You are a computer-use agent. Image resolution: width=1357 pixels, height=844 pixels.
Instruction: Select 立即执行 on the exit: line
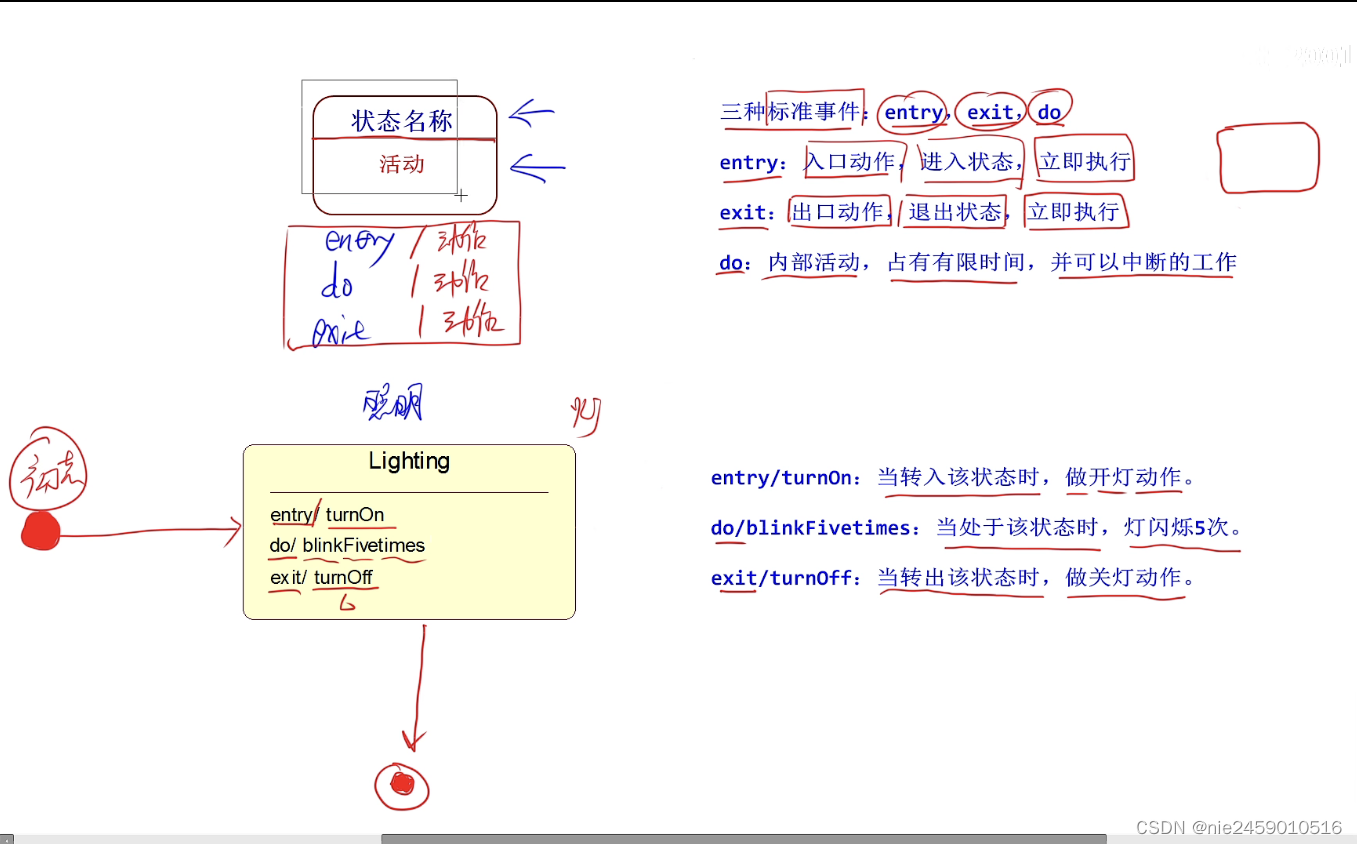pyautogui.click(x=1073, y=212)
